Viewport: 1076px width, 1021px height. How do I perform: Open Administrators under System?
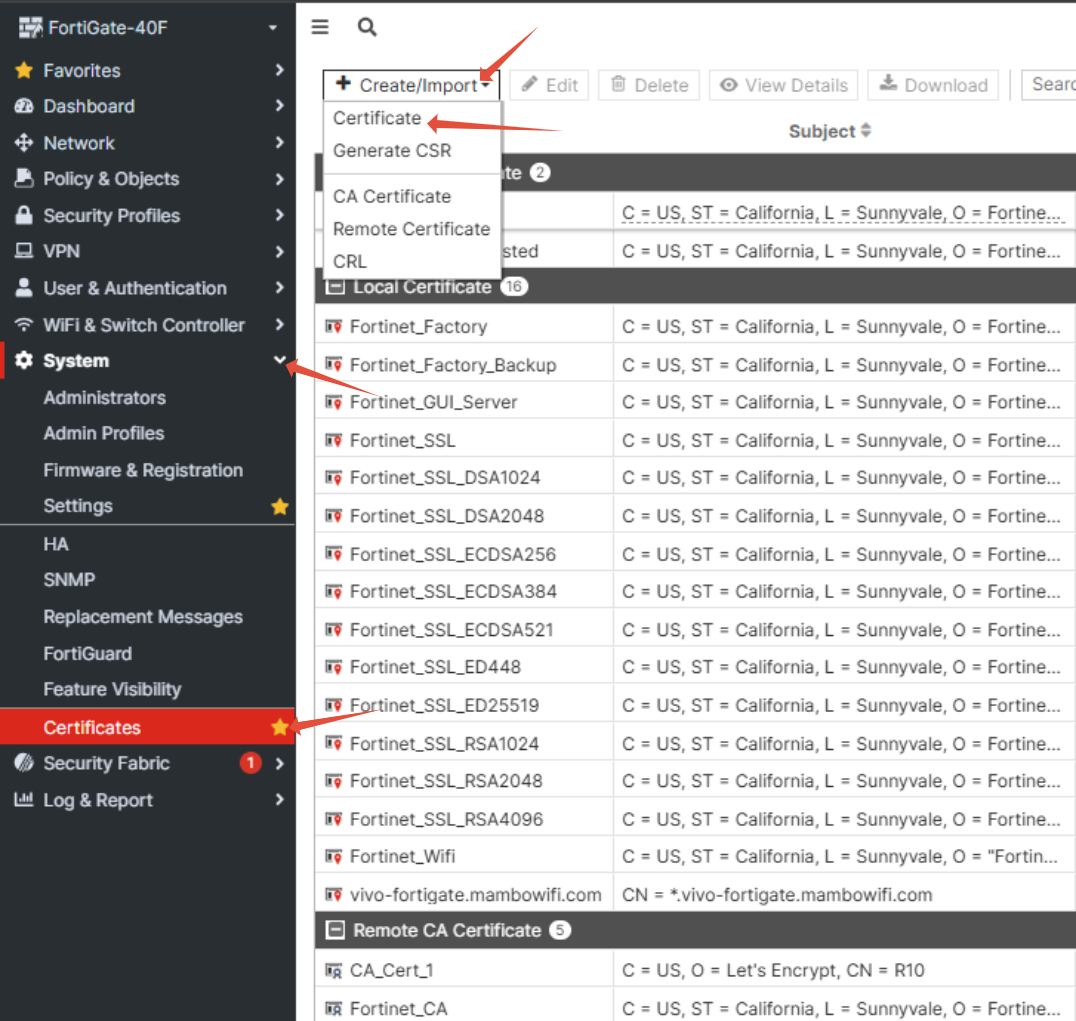104,397
